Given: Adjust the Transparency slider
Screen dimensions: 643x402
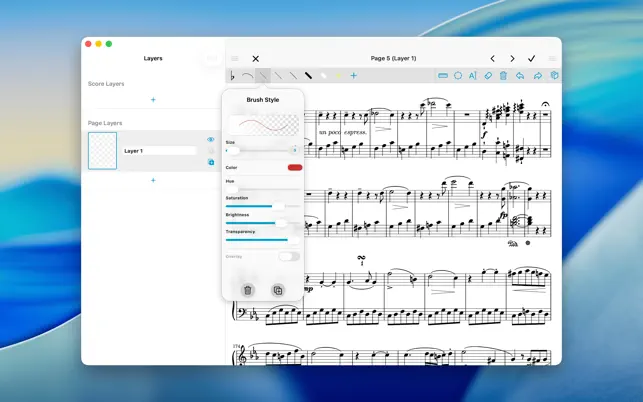Looking at the screenshot, I should point(263,240).
